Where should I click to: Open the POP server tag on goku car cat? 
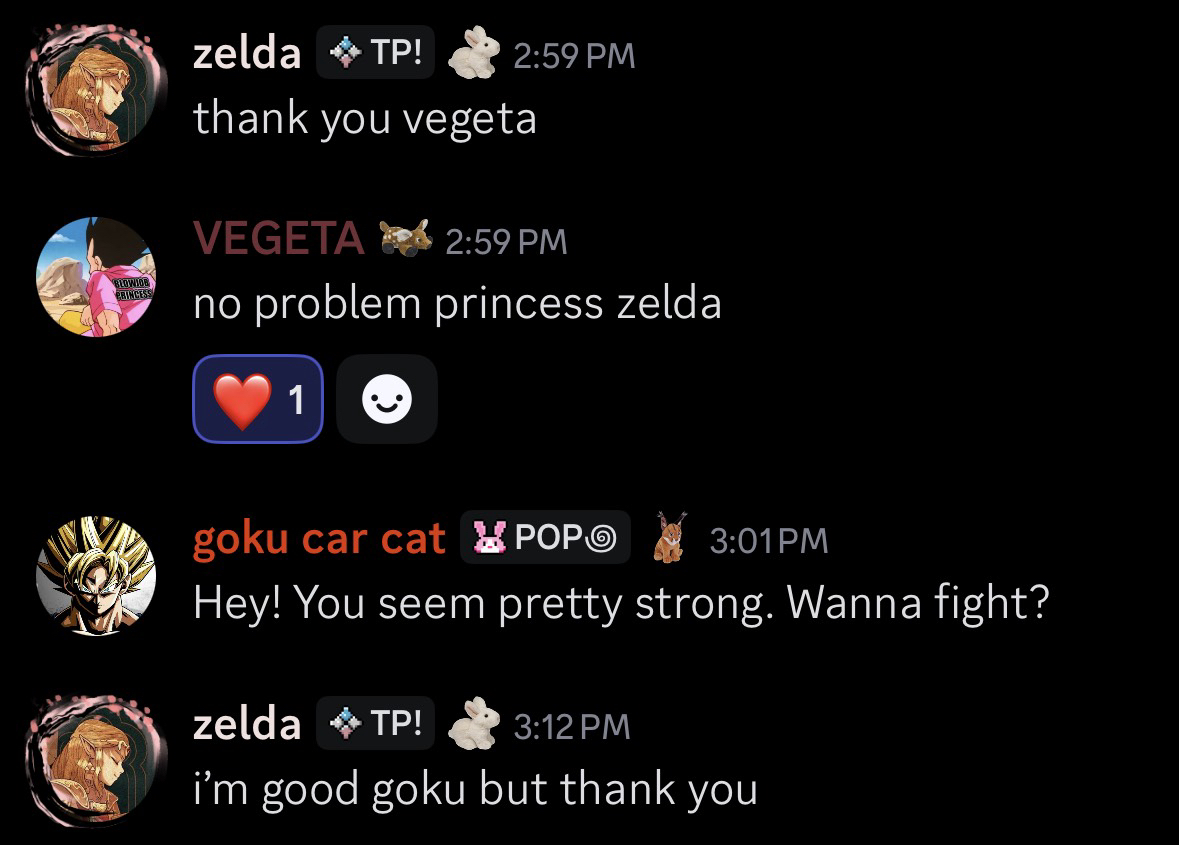545,538
